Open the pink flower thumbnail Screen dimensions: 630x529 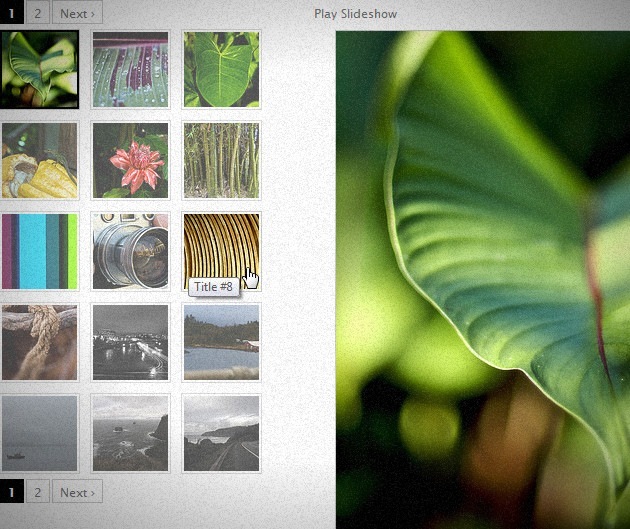pos(130,161)
